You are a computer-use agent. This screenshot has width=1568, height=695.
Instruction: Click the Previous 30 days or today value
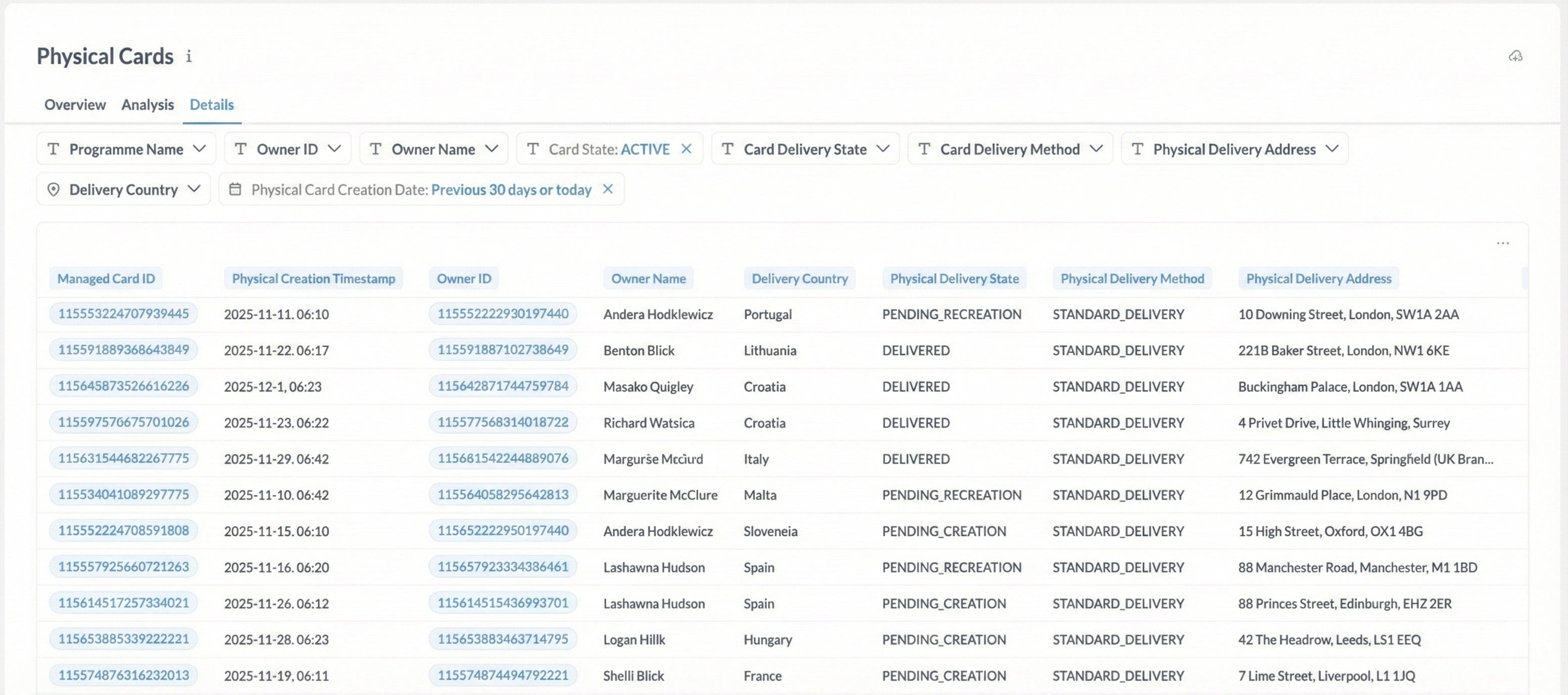tap(511, 190)
